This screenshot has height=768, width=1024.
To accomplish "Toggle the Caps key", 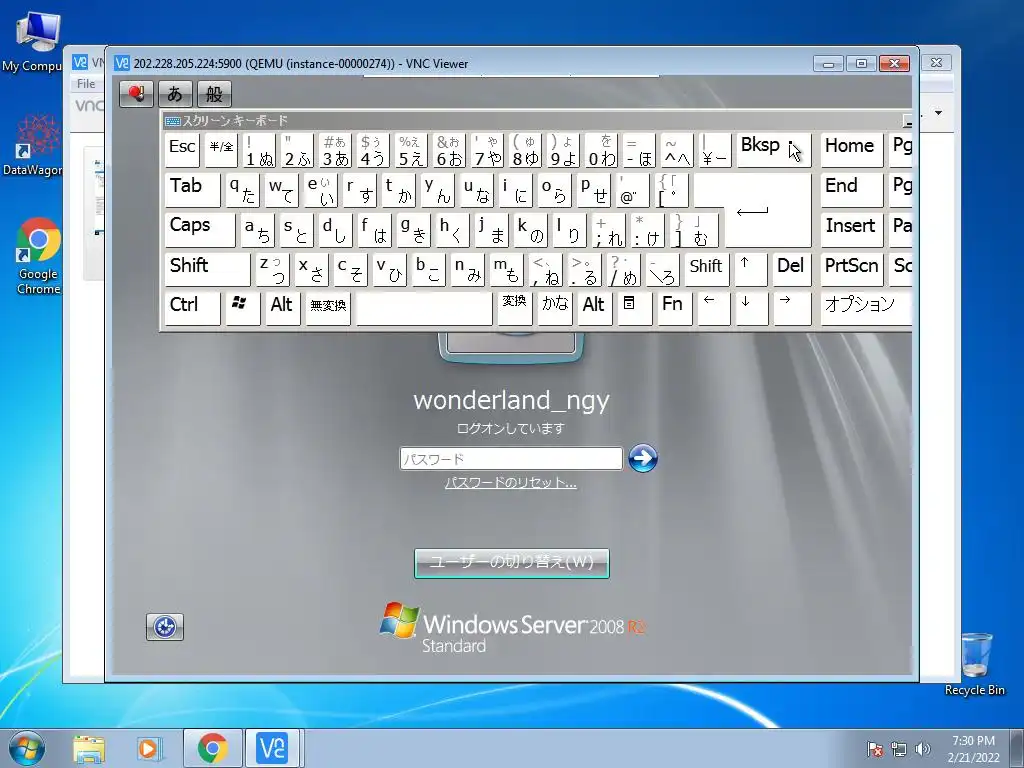I will pos(200,229).
